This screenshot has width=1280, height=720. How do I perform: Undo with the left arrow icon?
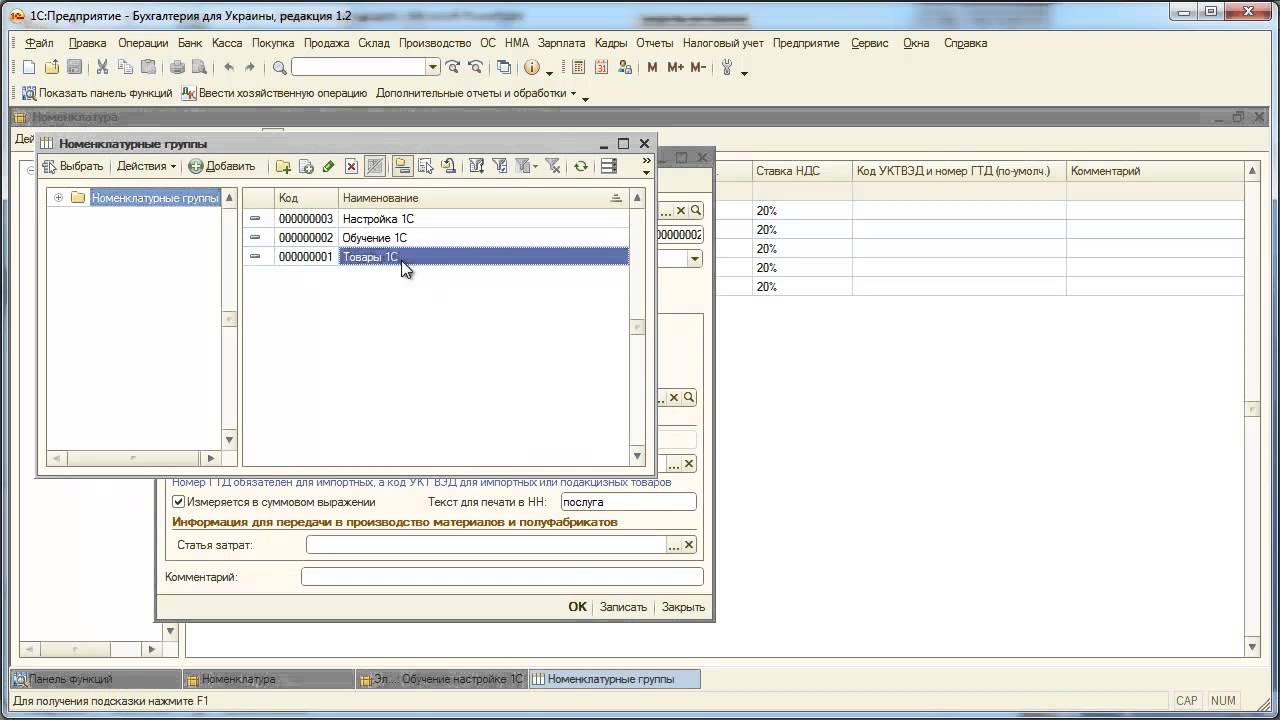pyautogui.click(x=229, y=67)
